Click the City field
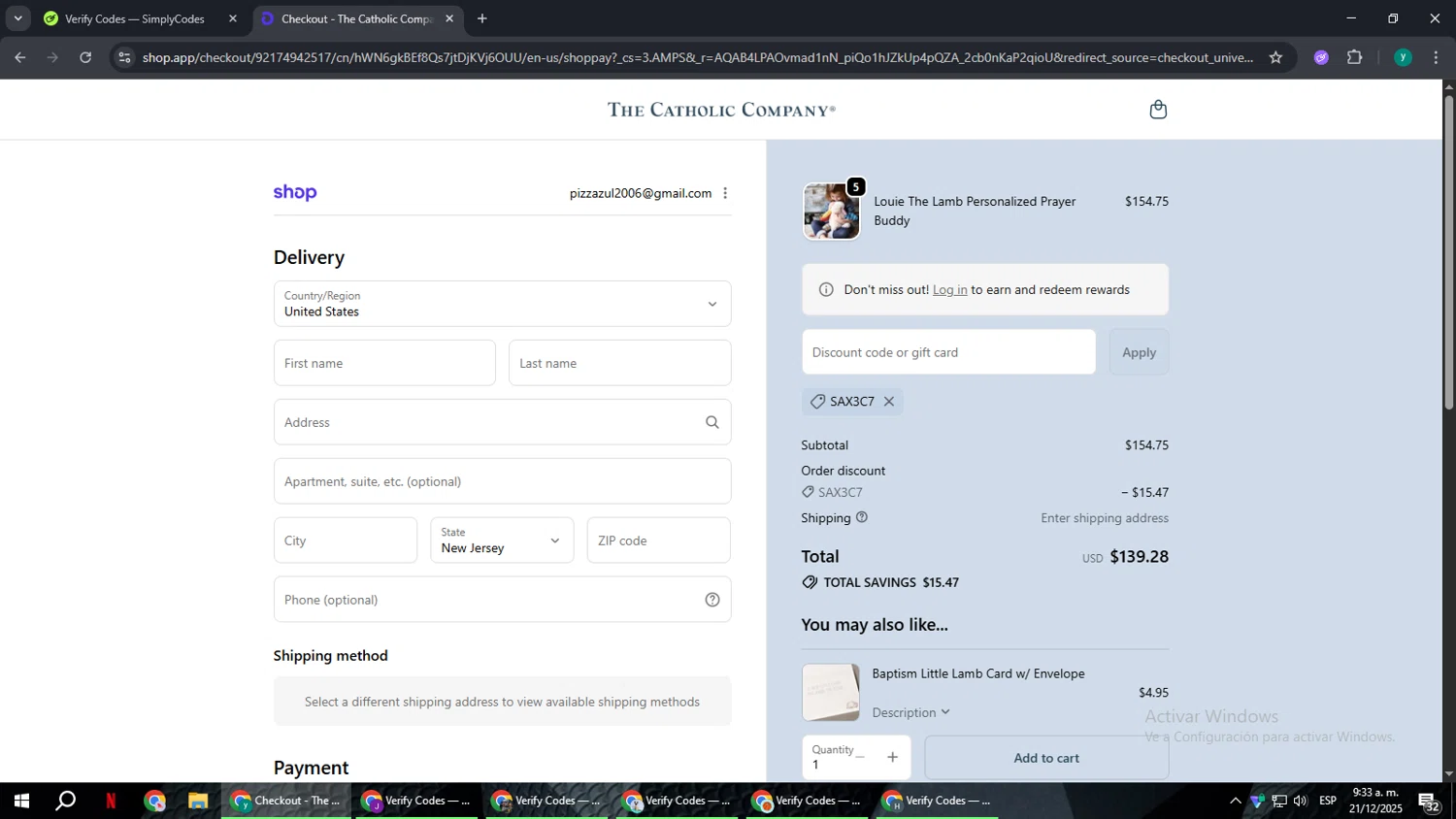This screenshot has width=1456, height=819. [346, 541]
